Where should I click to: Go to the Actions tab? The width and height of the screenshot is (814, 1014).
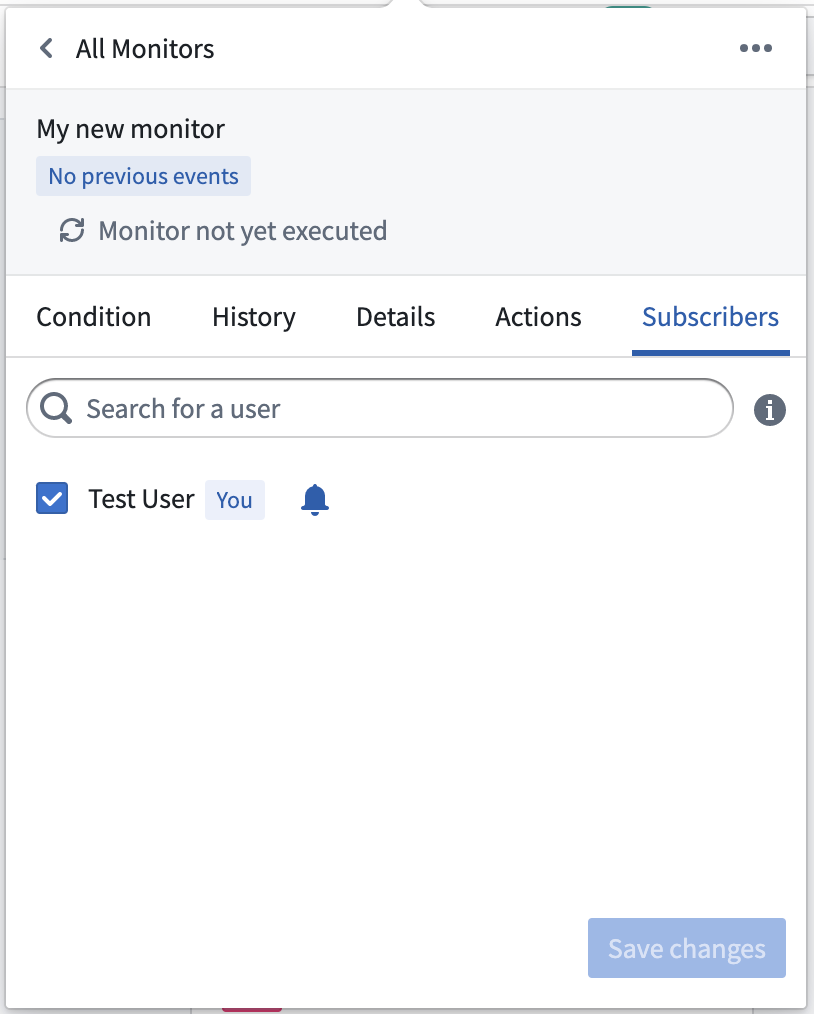pyautogui.click(x=539, y=317)
